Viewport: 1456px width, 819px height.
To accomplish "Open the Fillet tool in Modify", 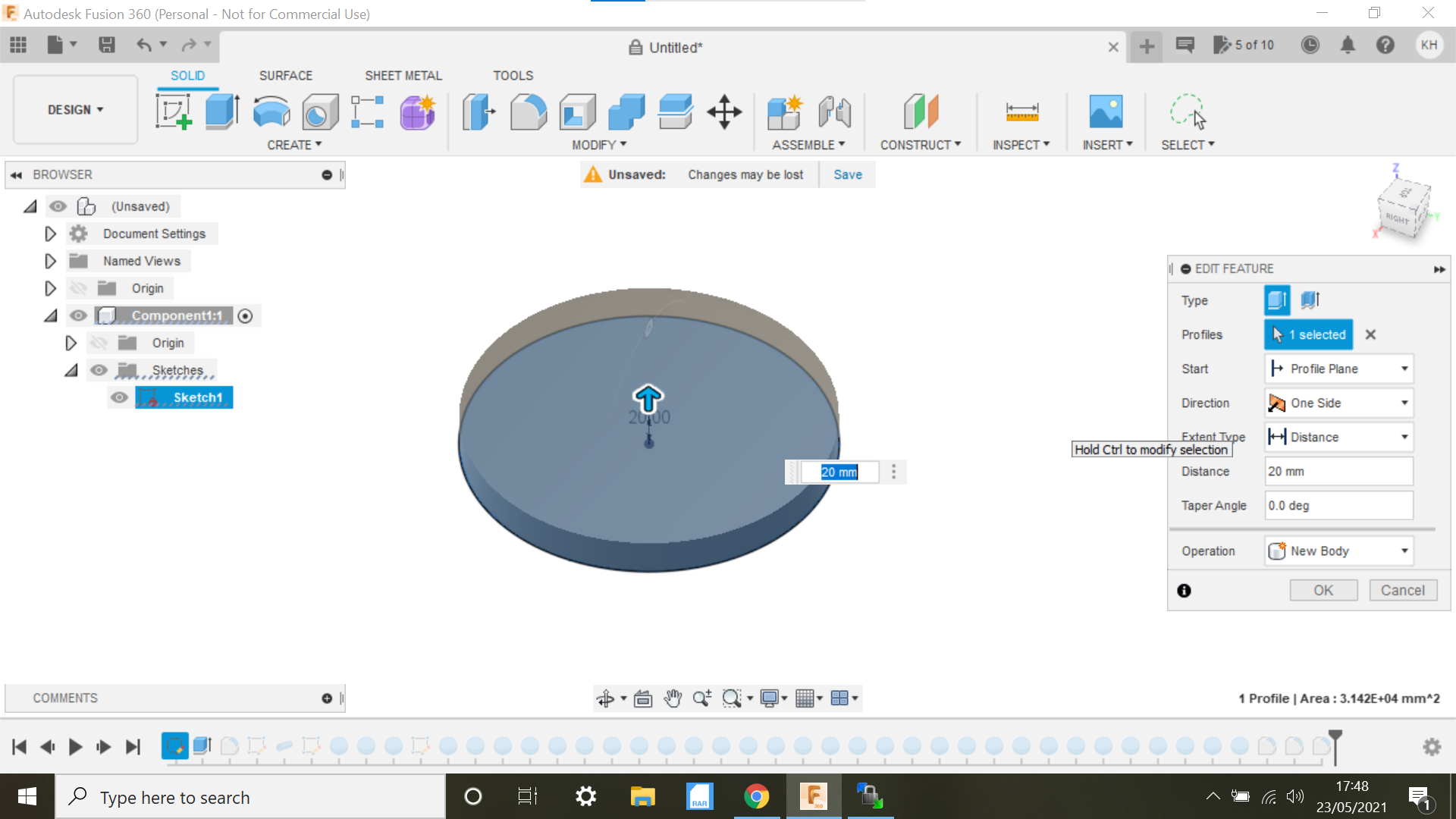I will pyautogui.click(x=529, y=111).
